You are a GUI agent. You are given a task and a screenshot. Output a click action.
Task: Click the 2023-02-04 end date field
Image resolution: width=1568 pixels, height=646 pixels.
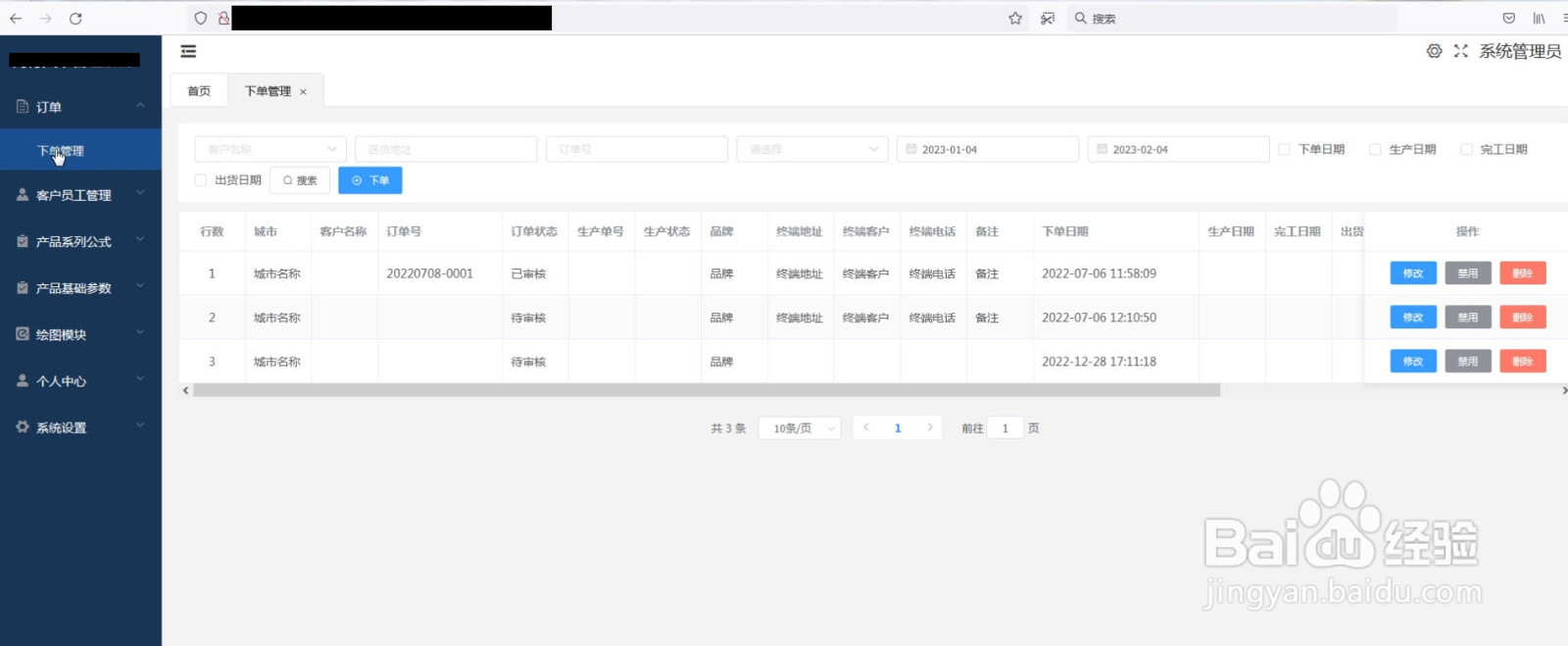(x=1179, y=149)
